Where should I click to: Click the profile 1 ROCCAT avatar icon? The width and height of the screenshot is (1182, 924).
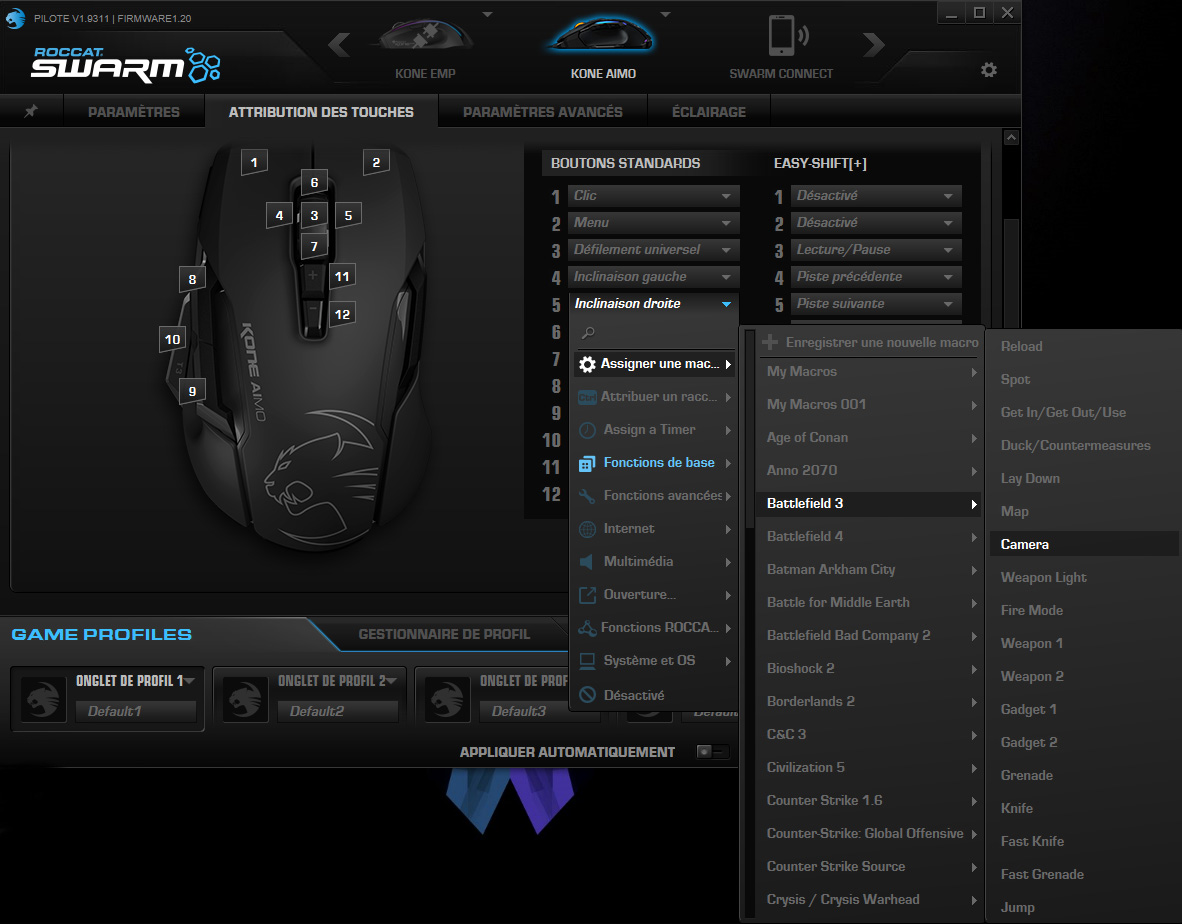(x=43, y=699)
